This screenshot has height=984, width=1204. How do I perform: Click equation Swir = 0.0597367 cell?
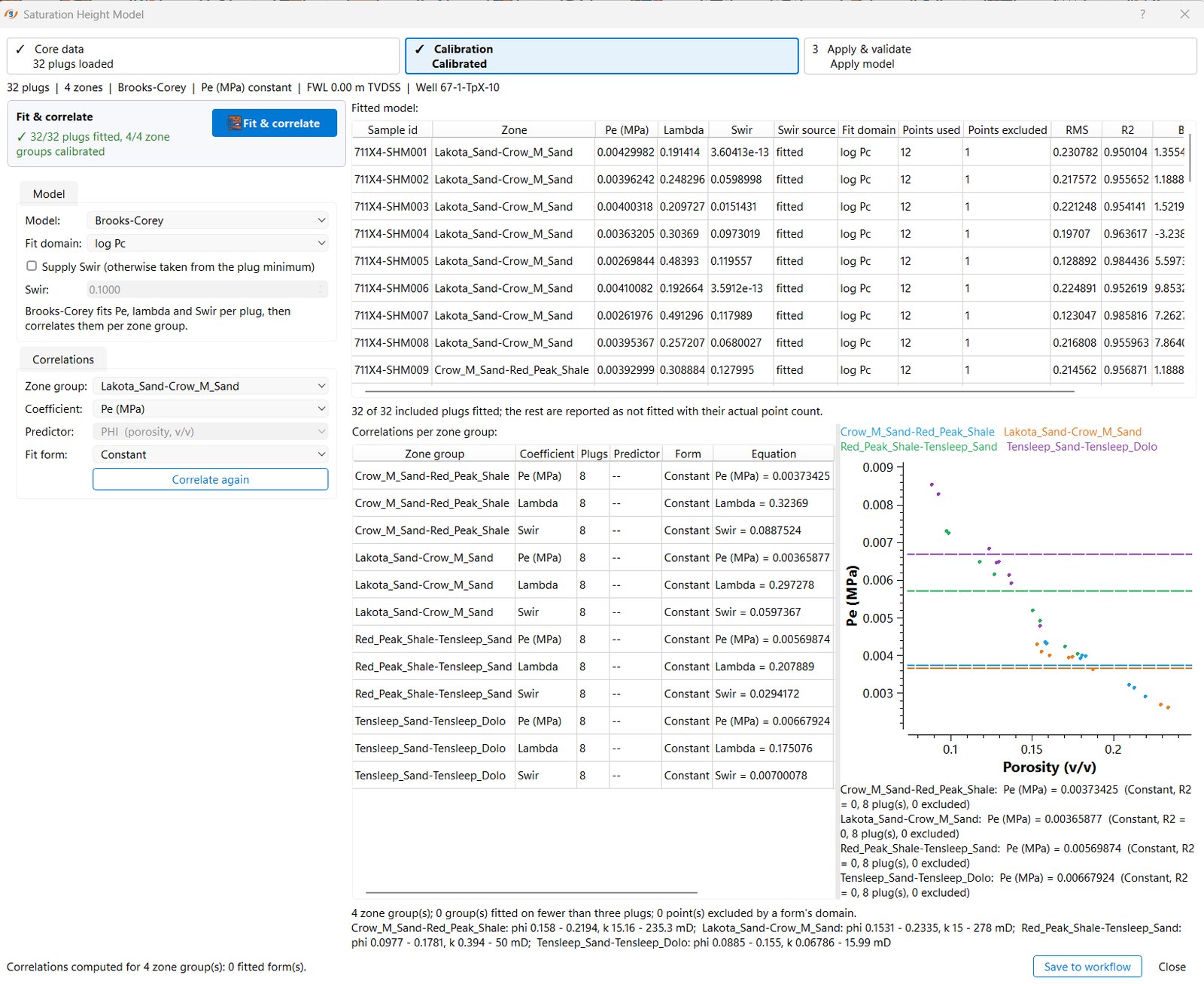click(773, 612)
